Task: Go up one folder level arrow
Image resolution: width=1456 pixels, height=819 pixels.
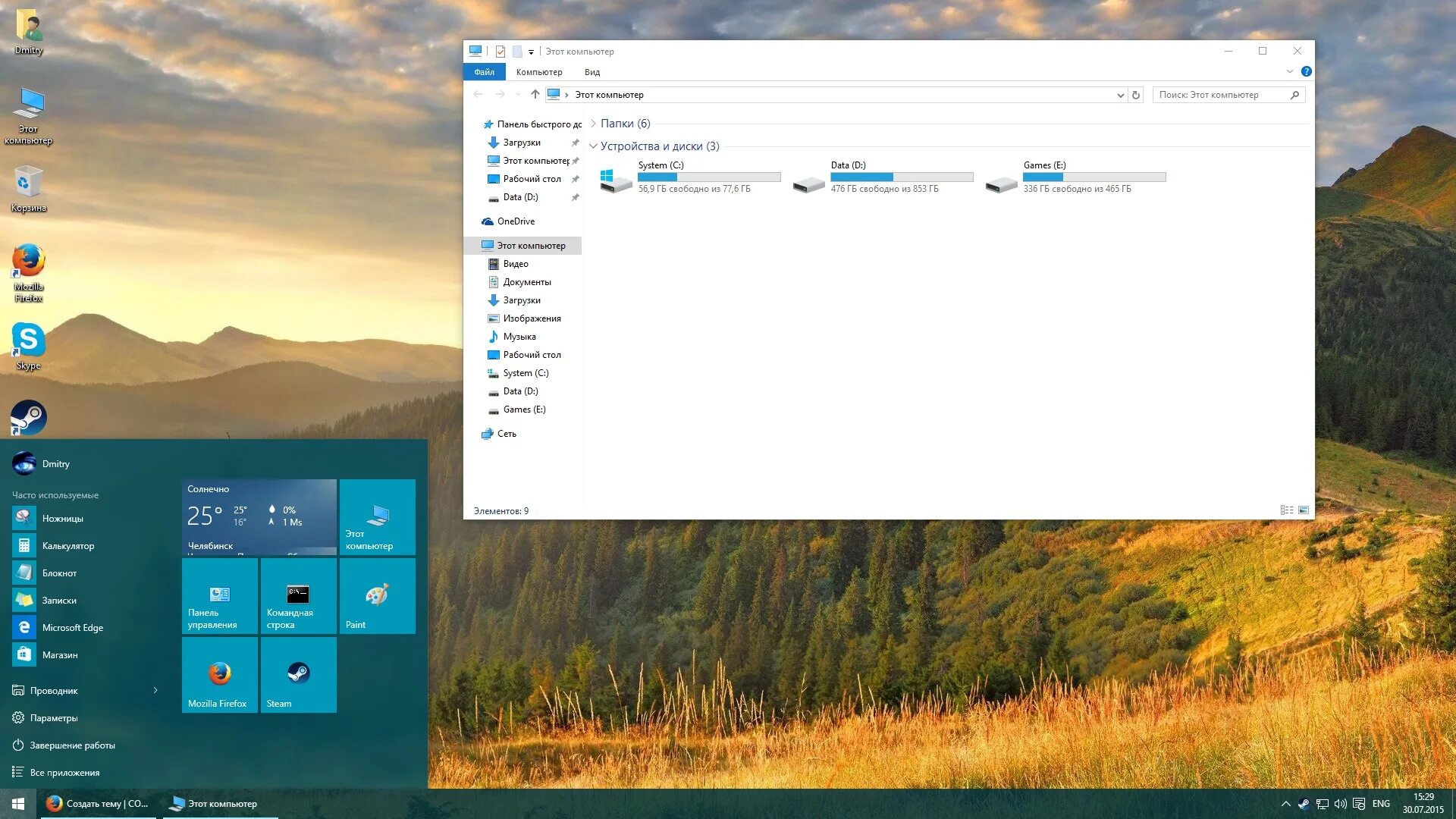Action: [x=535, y=94]
